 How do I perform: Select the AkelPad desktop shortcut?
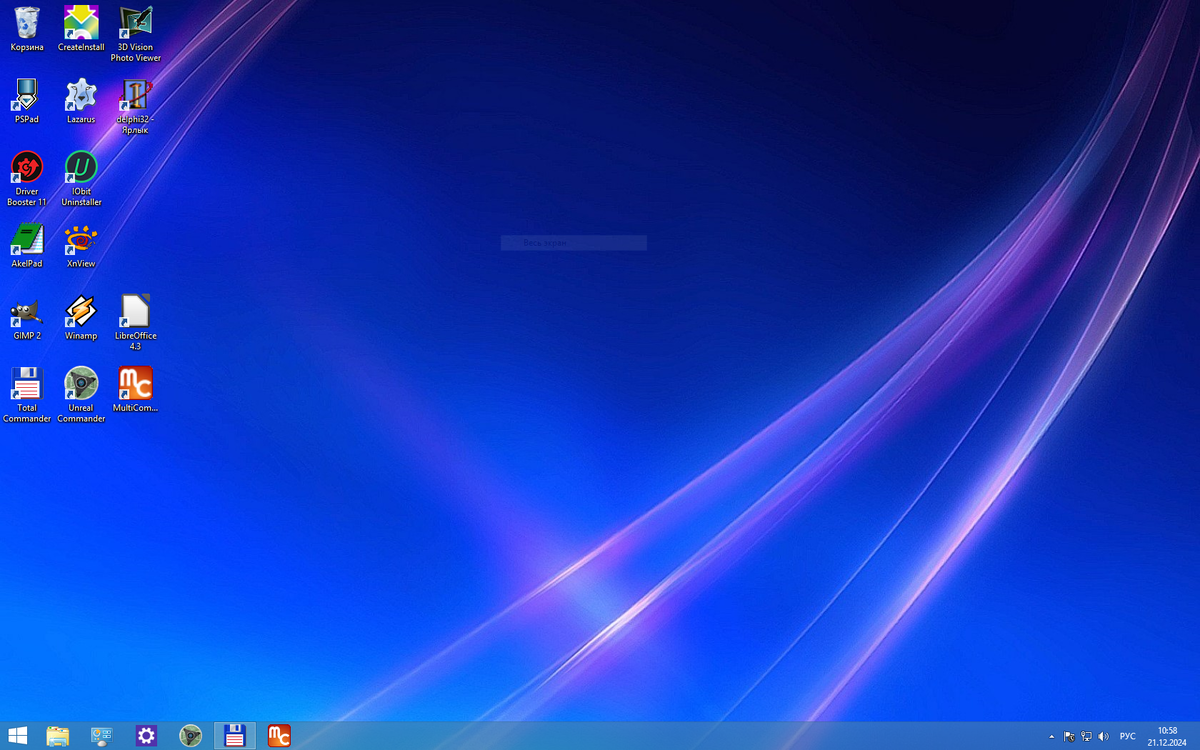27,245
